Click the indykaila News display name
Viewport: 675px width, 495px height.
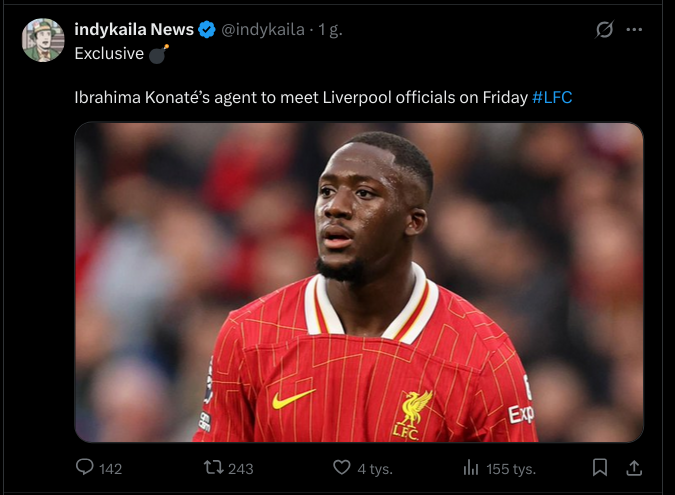[134, 30]
